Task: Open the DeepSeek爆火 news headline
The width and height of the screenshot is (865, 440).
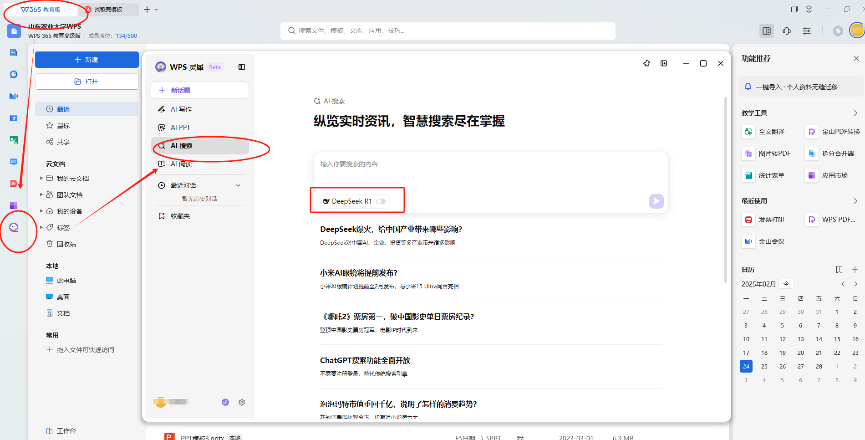Action: (x=390, y=229)
